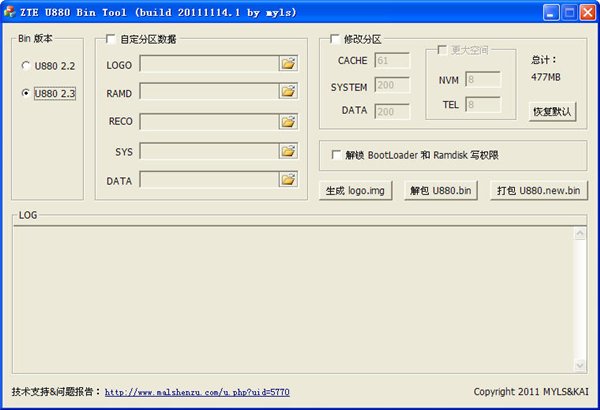Viewport: 600px width, 410px height.
Task: Click the LOGO file path field
Action: click(209, 63)
